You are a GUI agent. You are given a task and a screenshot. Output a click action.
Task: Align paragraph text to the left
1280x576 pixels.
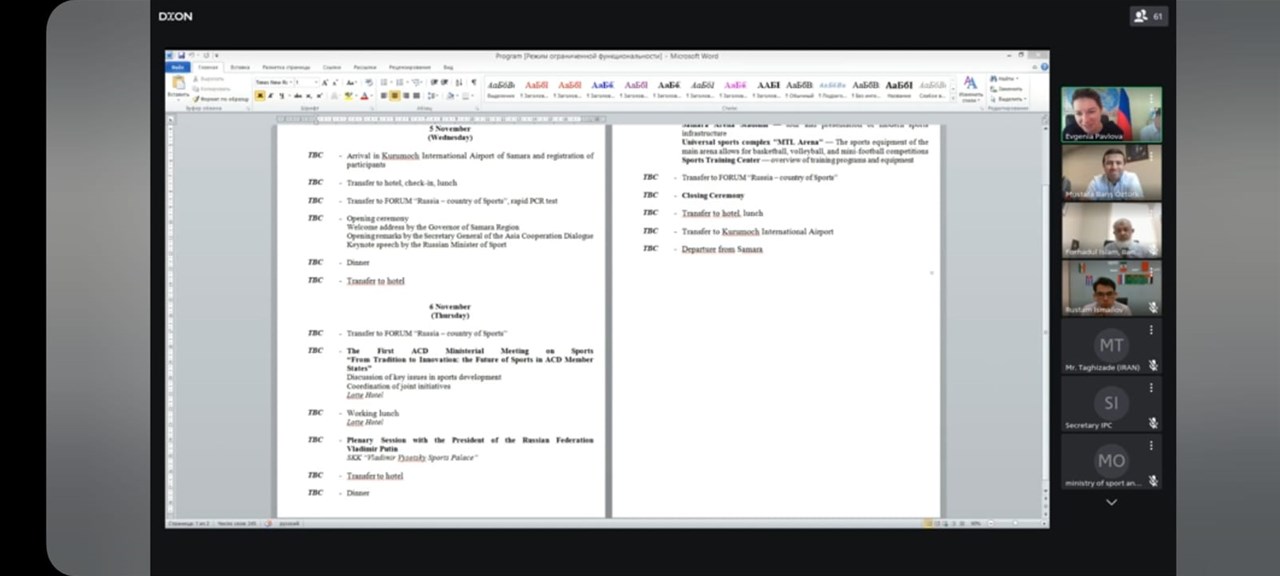(385, 96)
